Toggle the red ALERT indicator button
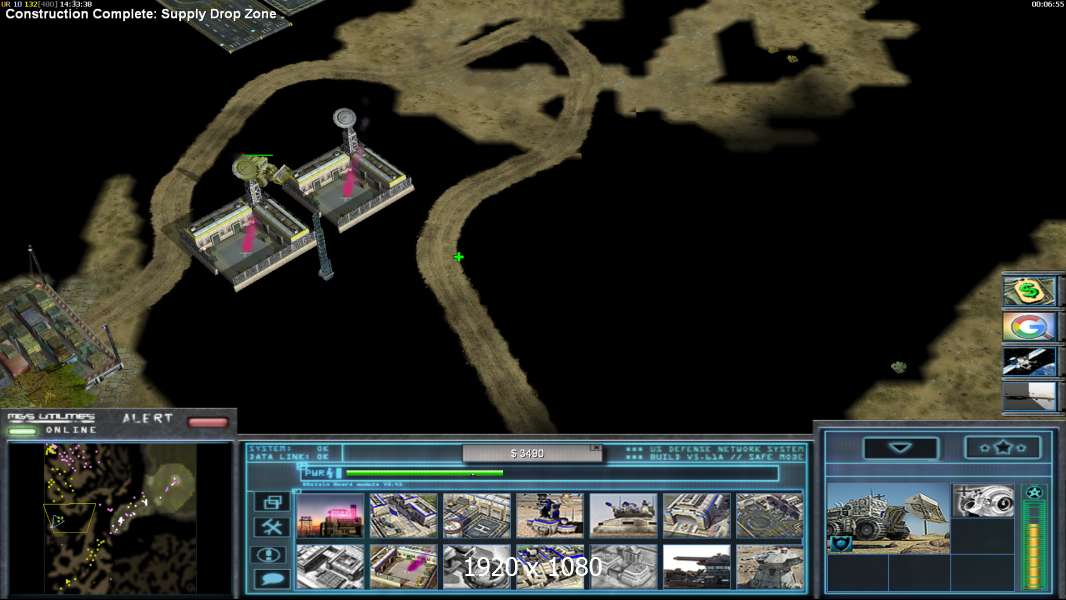This screenshot has width=1066, height=600. [208, 422]
